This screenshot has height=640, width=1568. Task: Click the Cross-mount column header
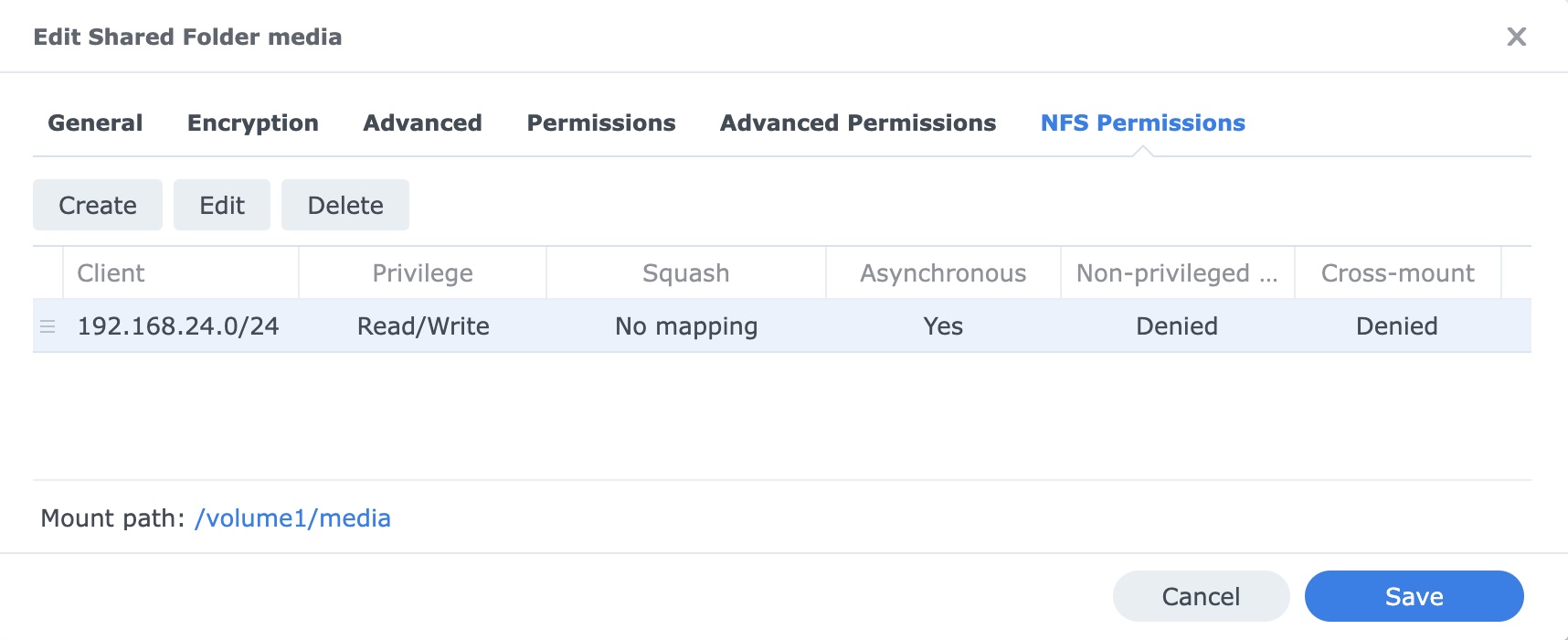click(x=1397, y=273)
